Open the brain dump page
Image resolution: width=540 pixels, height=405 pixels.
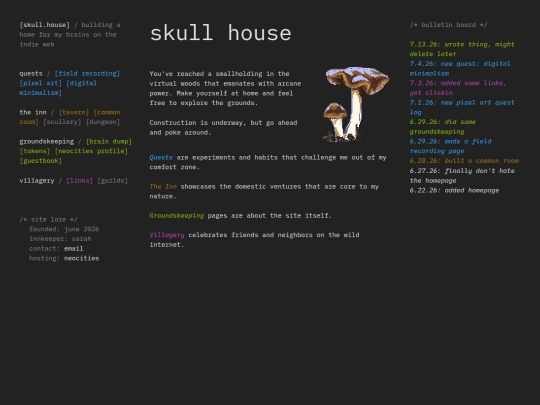tap(109, 142)
